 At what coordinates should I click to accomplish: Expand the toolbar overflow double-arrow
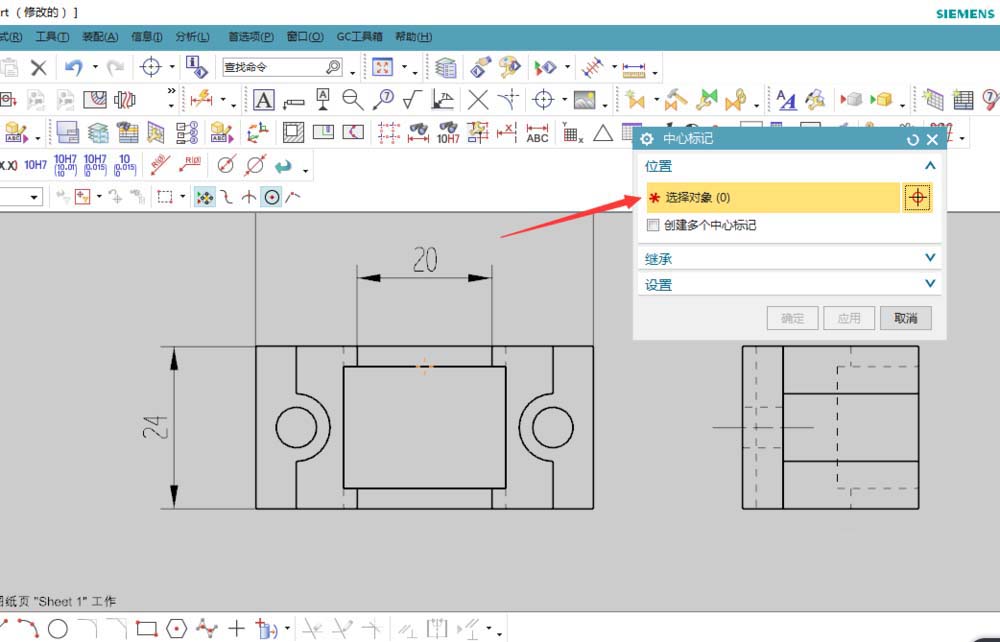pyautogui.click(x=171, y=91)
